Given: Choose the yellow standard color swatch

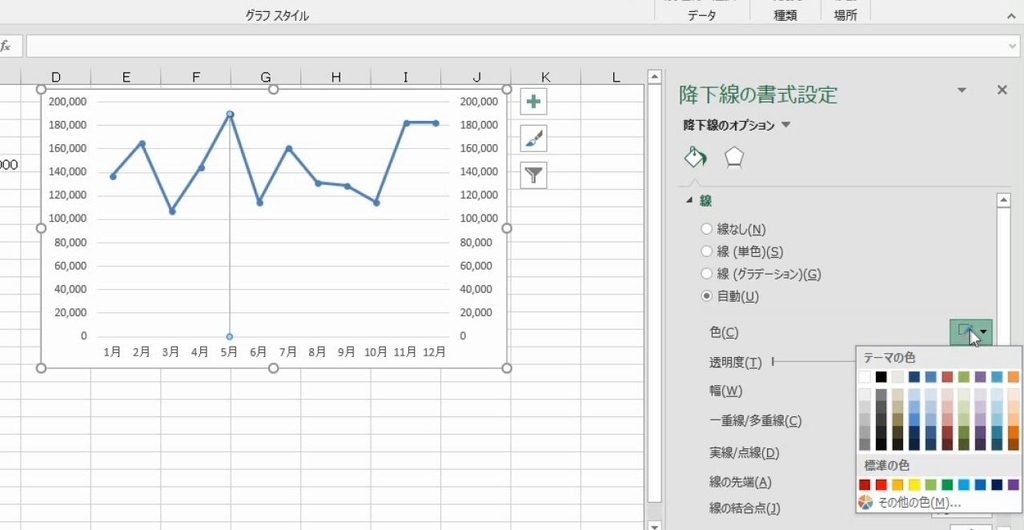Looking at the screenshot, I should click(x=914, y=484).
